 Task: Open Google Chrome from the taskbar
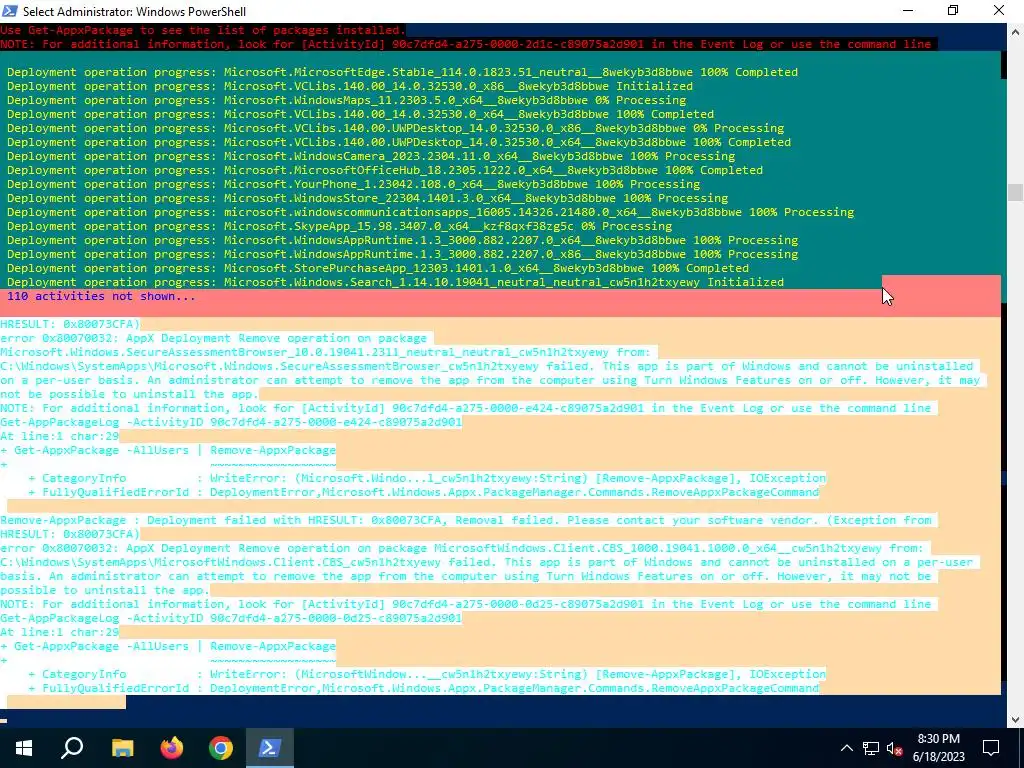click(x=221, y=748)
